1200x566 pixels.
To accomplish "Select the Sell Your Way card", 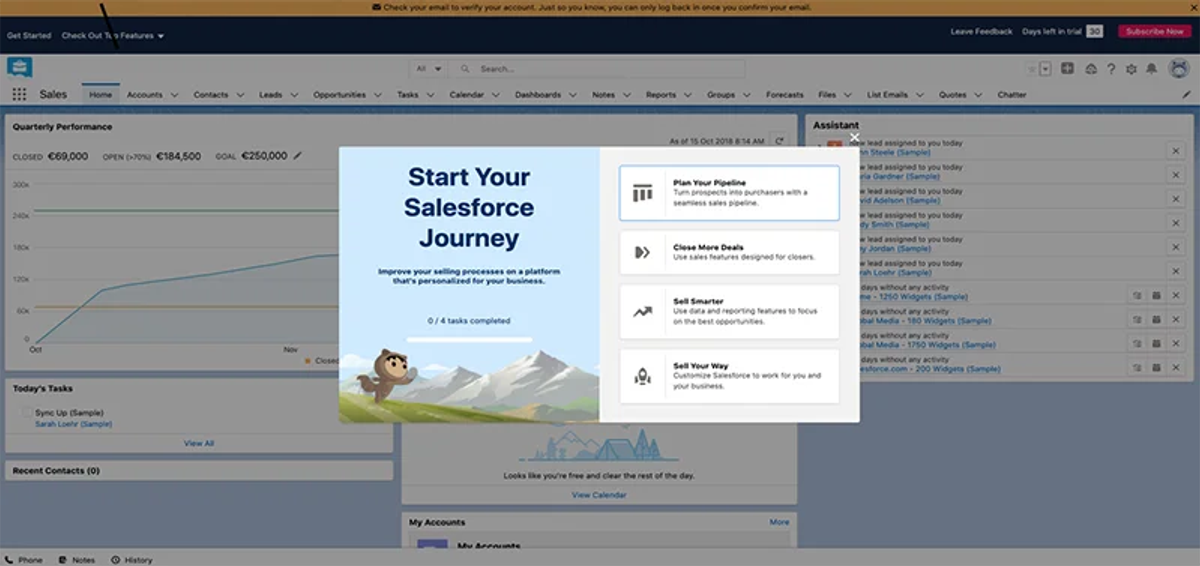I will click(x=729, y=376).
